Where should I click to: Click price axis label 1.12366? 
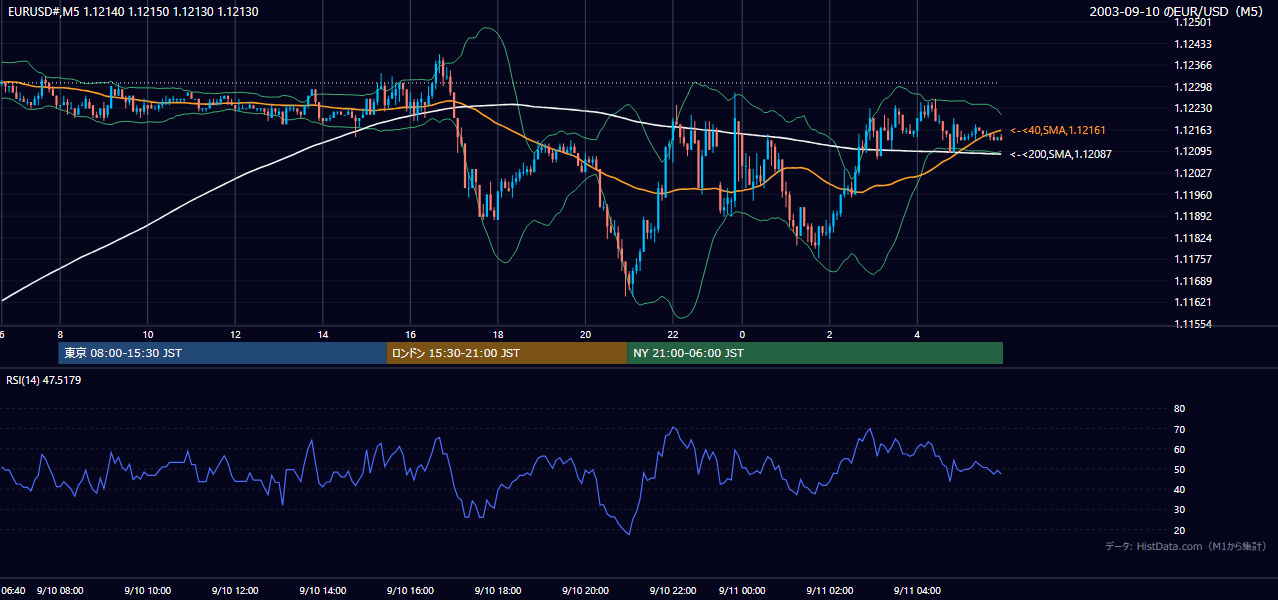(x=1192, y=65)
